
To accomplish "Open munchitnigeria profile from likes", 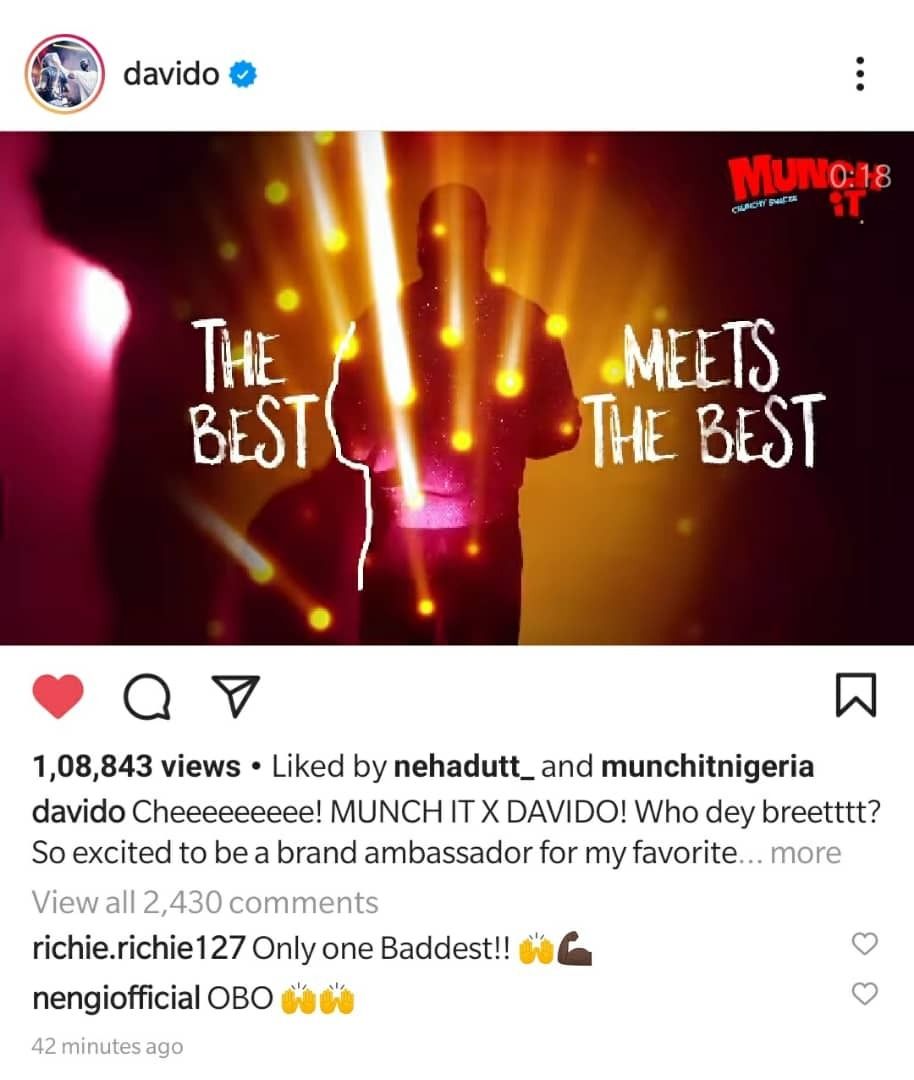I will tap(707, 767).
